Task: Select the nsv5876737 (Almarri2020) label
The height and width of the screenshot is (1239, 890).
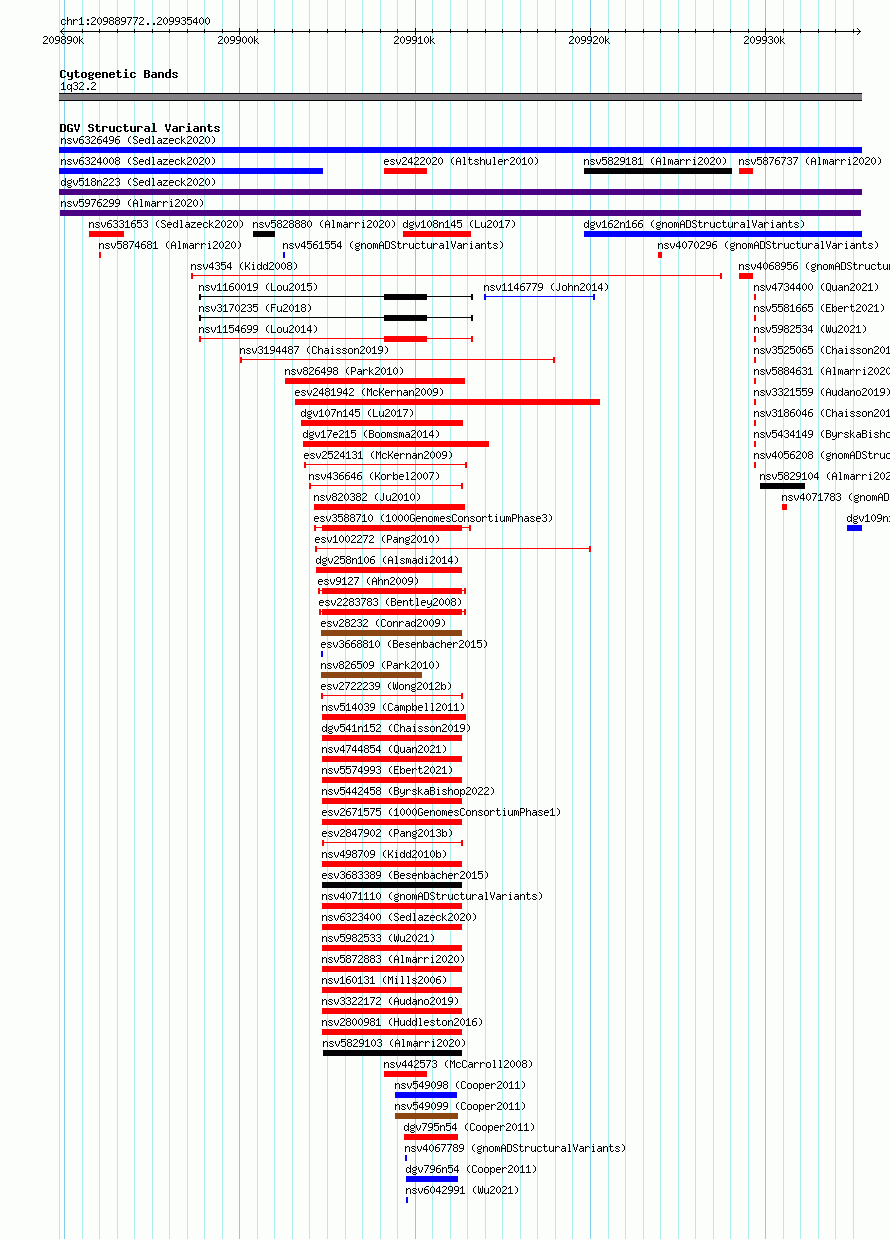Action: tap(810, 161)
